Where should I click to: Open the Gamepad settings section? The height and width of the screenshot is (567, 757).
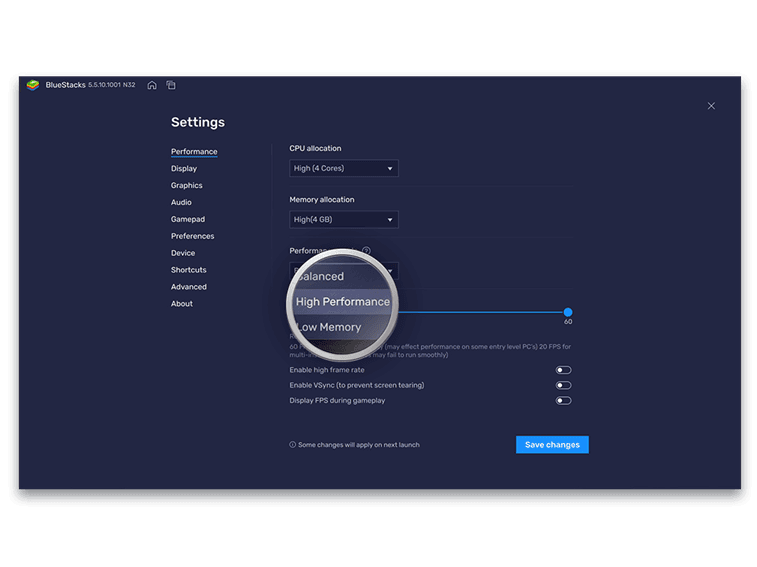pos(188,219)
